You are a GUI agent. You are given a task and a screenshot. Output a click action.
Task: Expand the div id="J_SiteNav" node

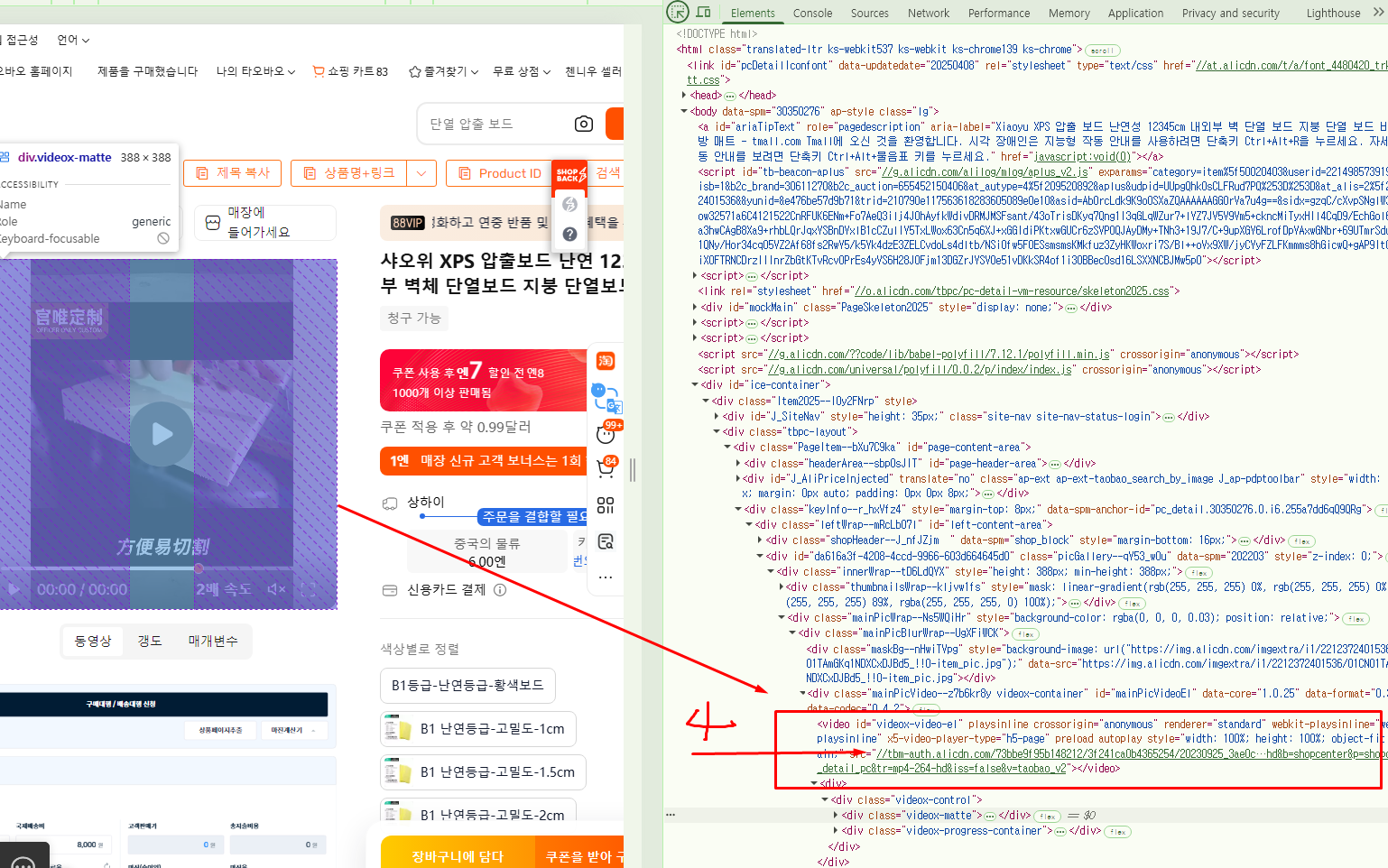pyautogui.click(x=716, y=417)
